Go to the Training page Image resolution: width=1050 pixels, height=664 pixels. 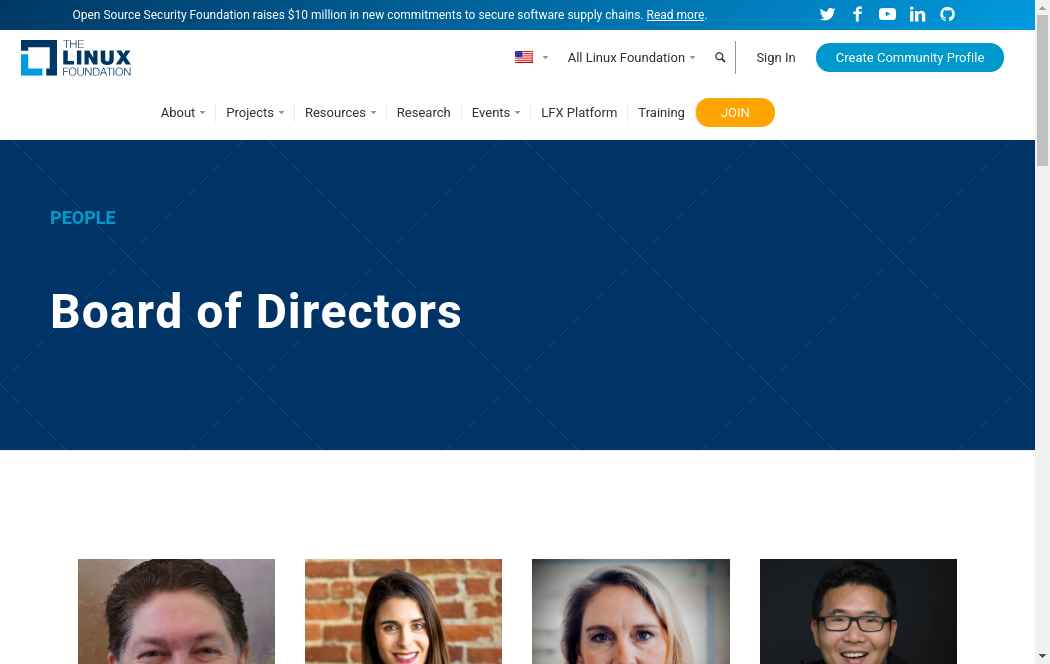[x=661, y=112]
